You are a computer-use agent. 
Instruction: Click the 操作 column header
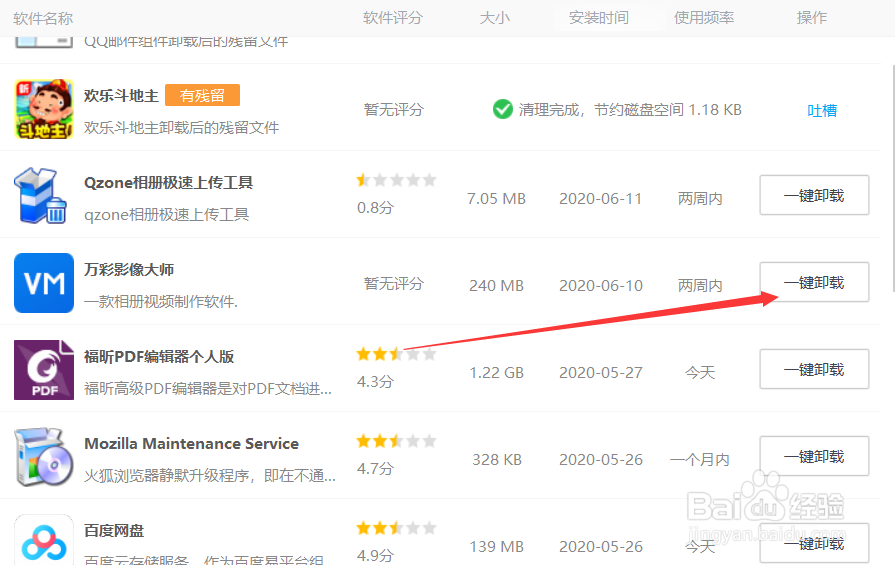click(812, 18)
